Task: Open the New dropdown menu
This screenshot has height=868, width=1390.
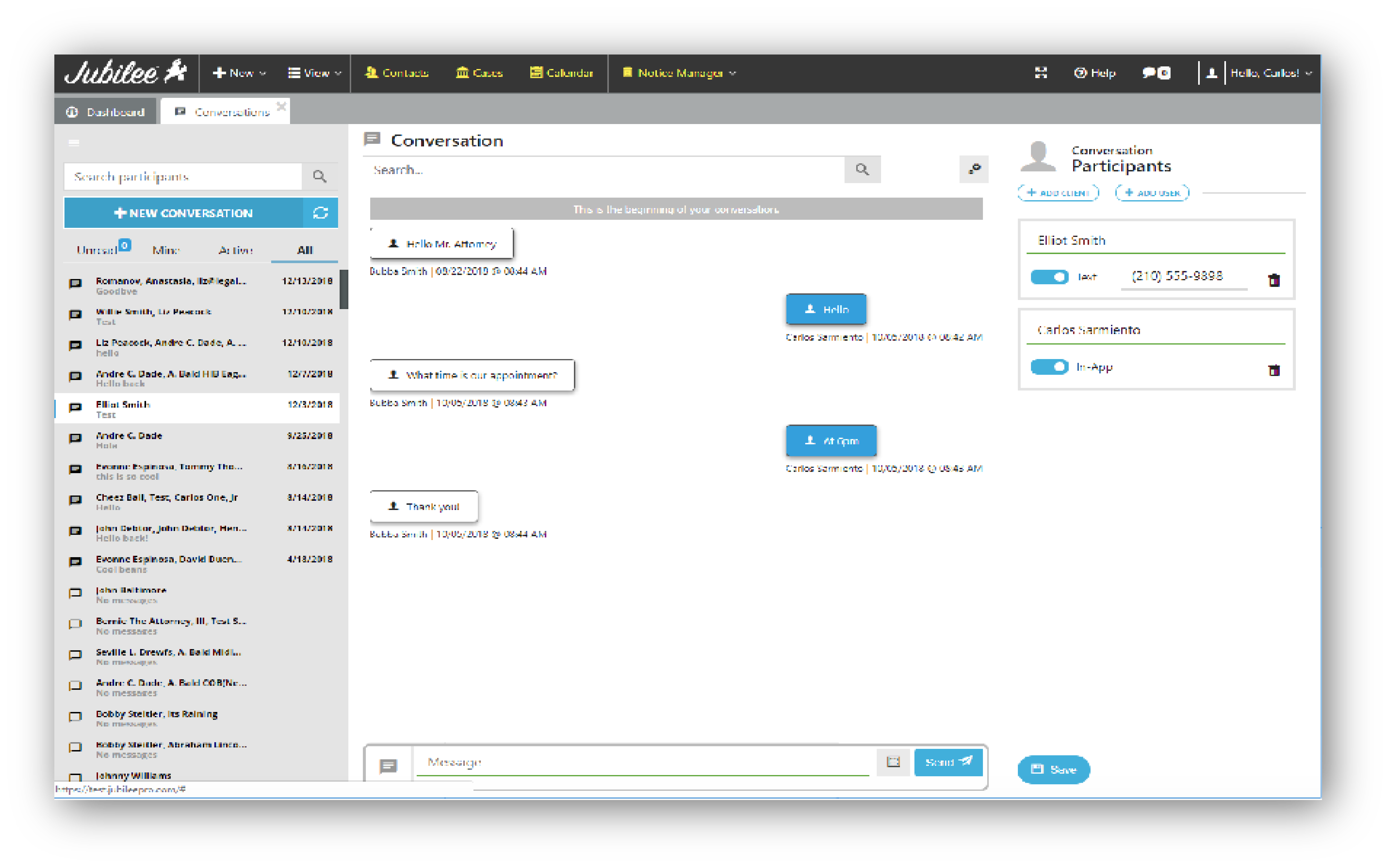Action: [x=239, y=73]
